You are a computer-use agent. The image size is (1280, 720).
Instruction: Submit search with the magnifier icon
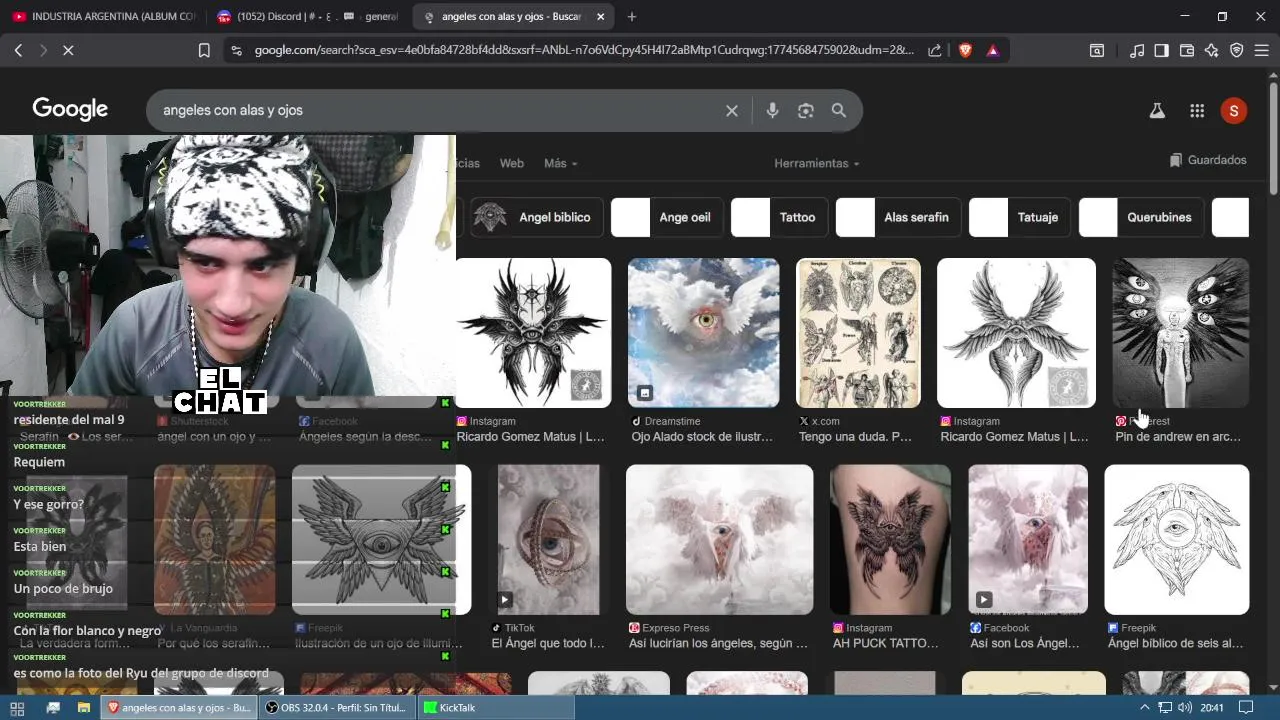point(839,111)
